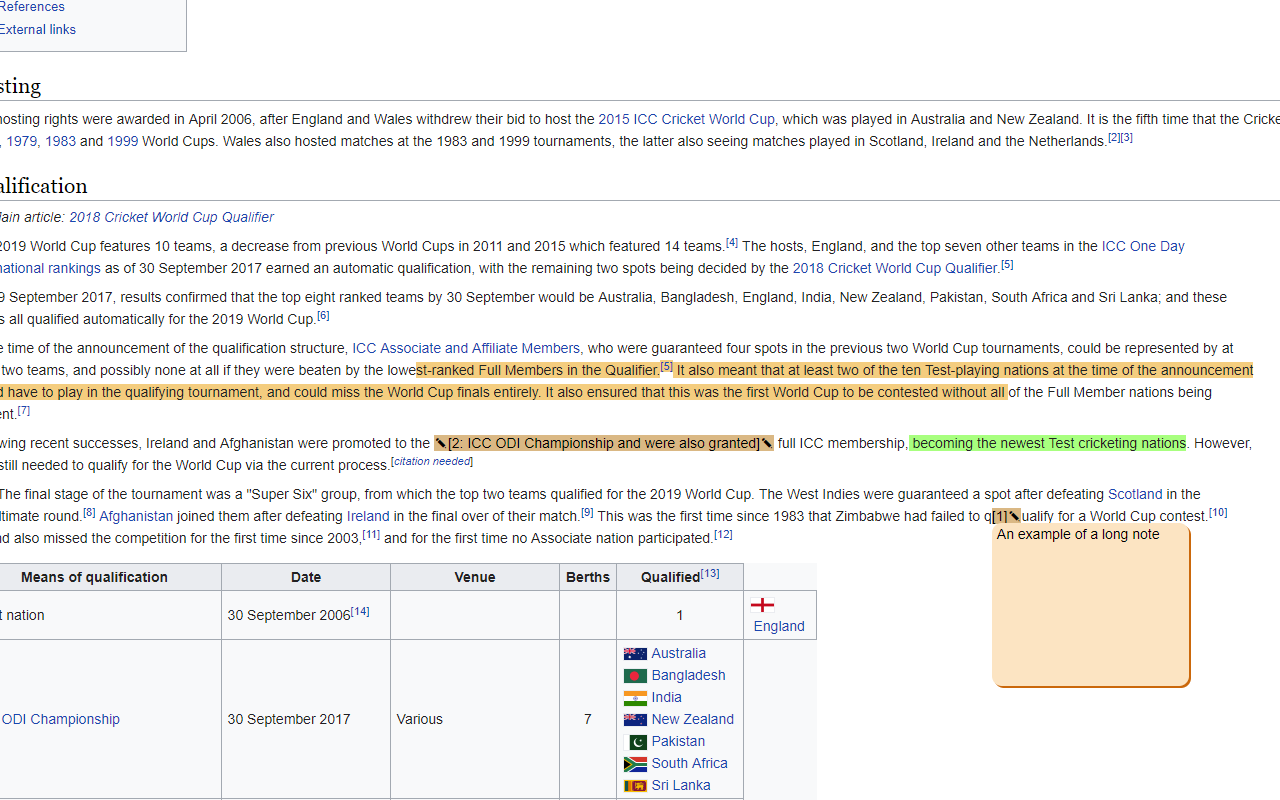This screenshot has width=1280, height=800.
Task: Click the orange highlighted text 'st-ranked Full Members in the Qualifier.'
Action: [x=538, y=370]
